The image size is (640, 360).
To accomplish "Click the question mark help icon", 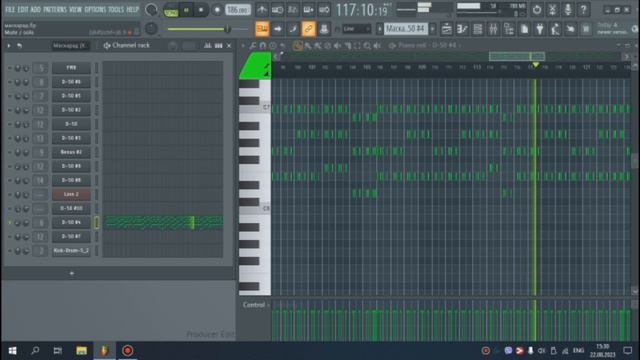I will click(583, 9).
